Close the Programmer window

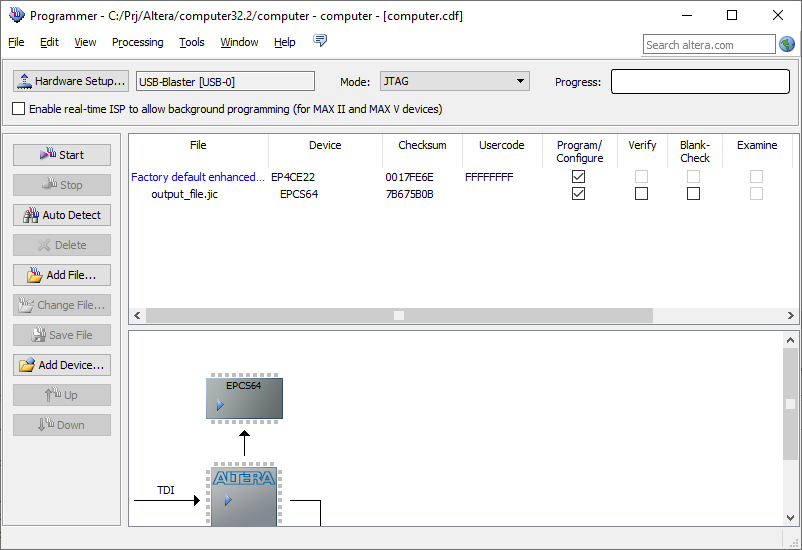[778, 15]
